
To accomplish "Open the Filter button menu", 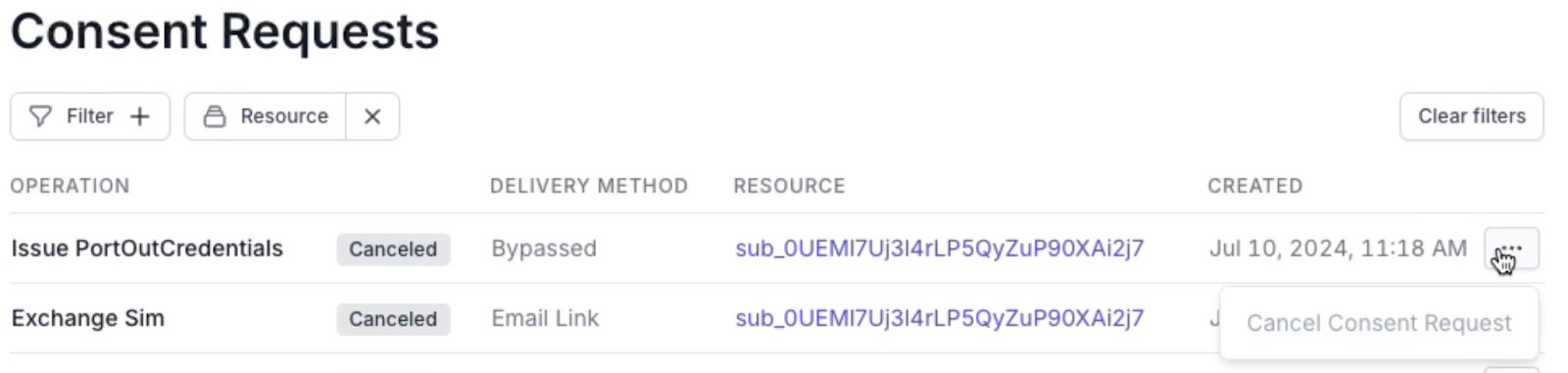I will pos(90,117).
